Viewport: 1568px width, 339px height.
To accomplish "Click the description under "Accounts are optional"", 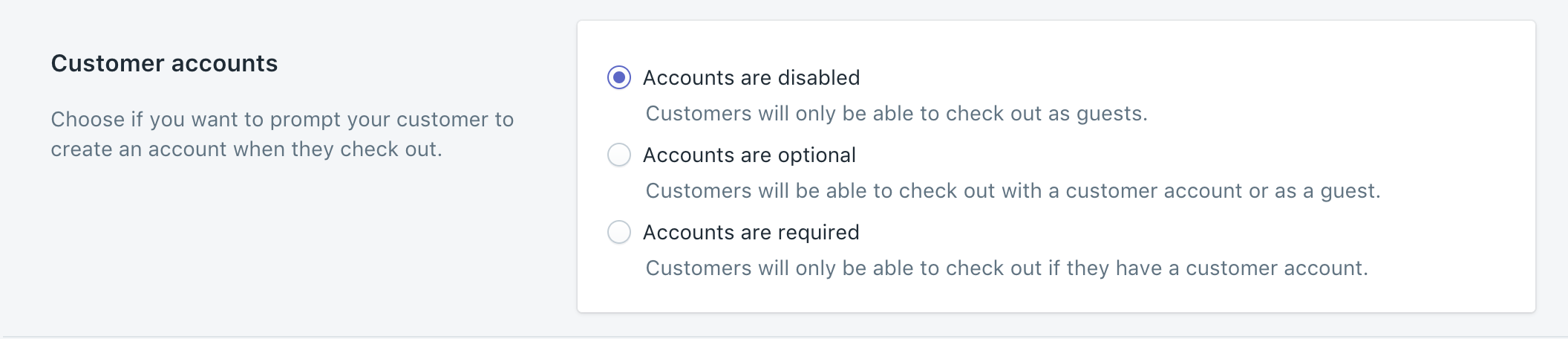I will (1013, 191).
